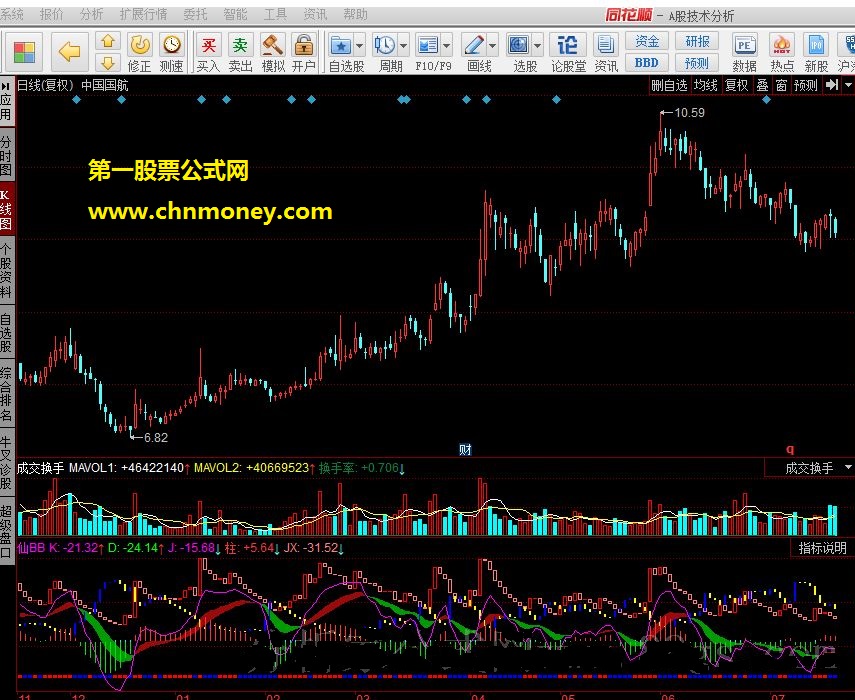Viewport: 855px width, 700px height.
Task: Open the 分析 menu
Action: point(92,15)
